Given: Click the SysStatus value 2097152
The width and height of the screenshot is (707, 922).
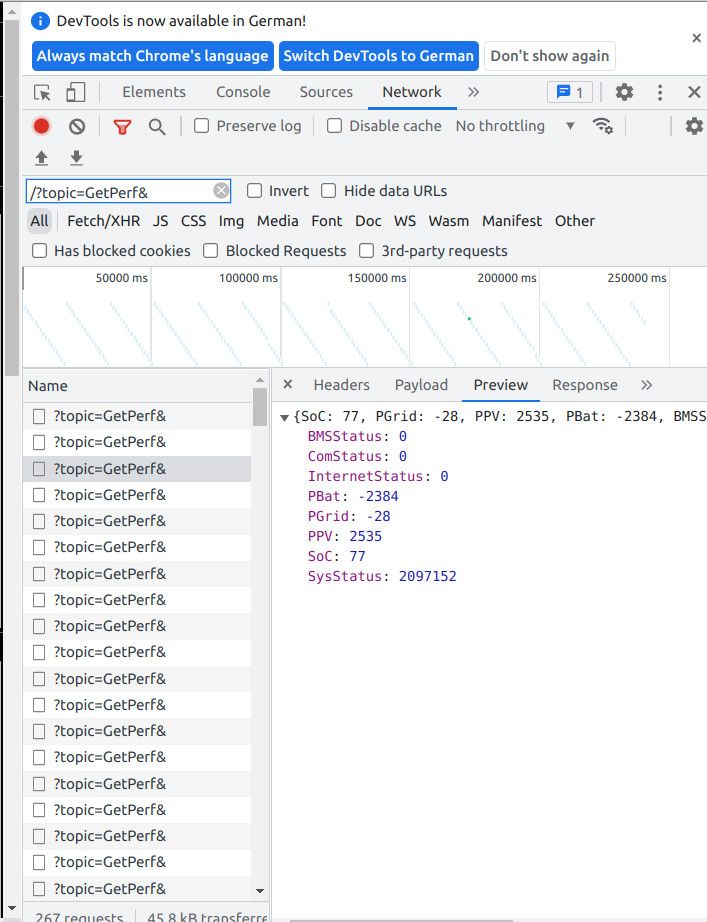Looking at the screenshot, I should [x=428, y=576].
